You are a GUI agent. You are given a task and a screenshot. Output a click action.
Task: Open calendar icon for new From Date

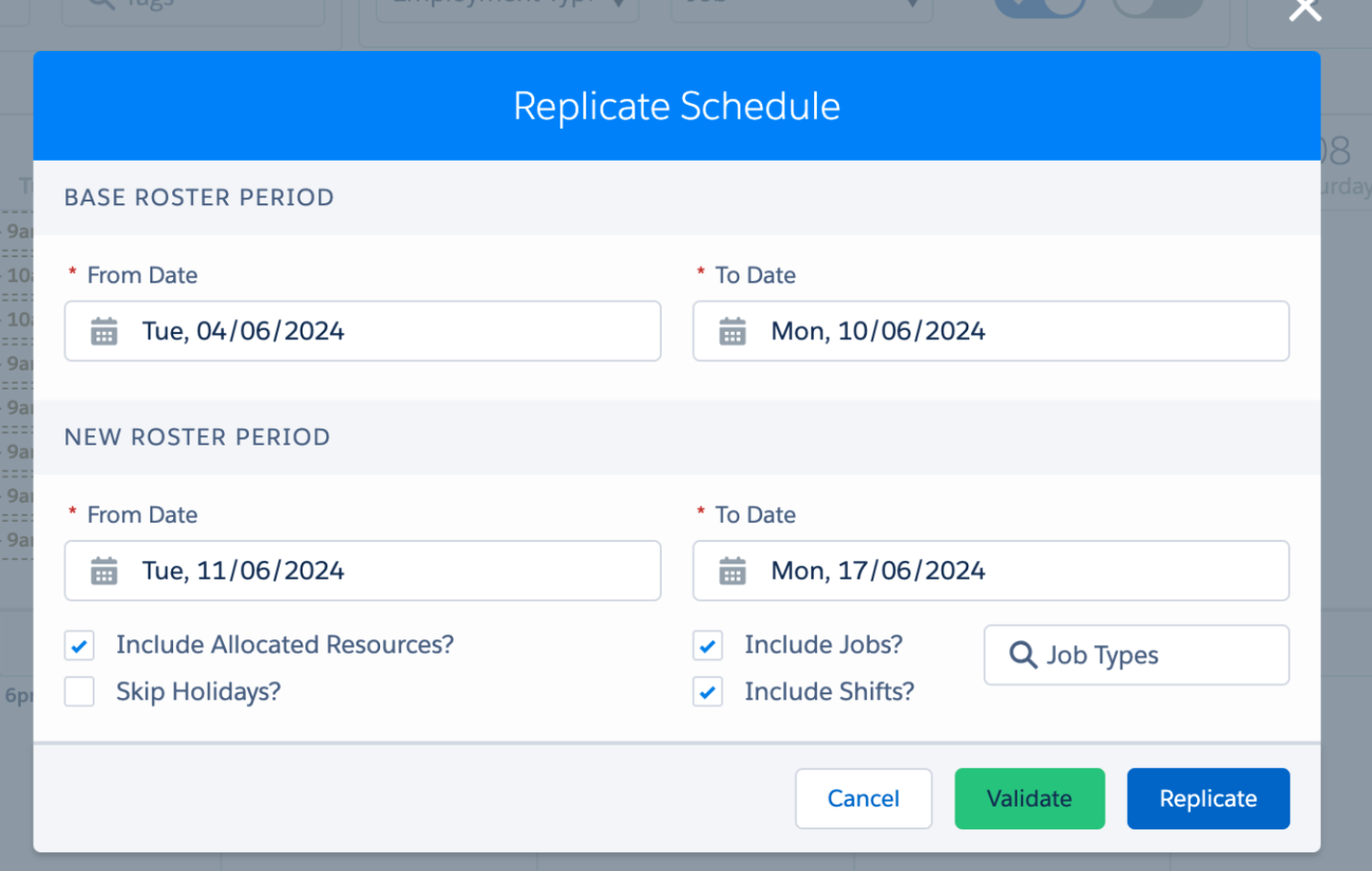click(104, 571)
